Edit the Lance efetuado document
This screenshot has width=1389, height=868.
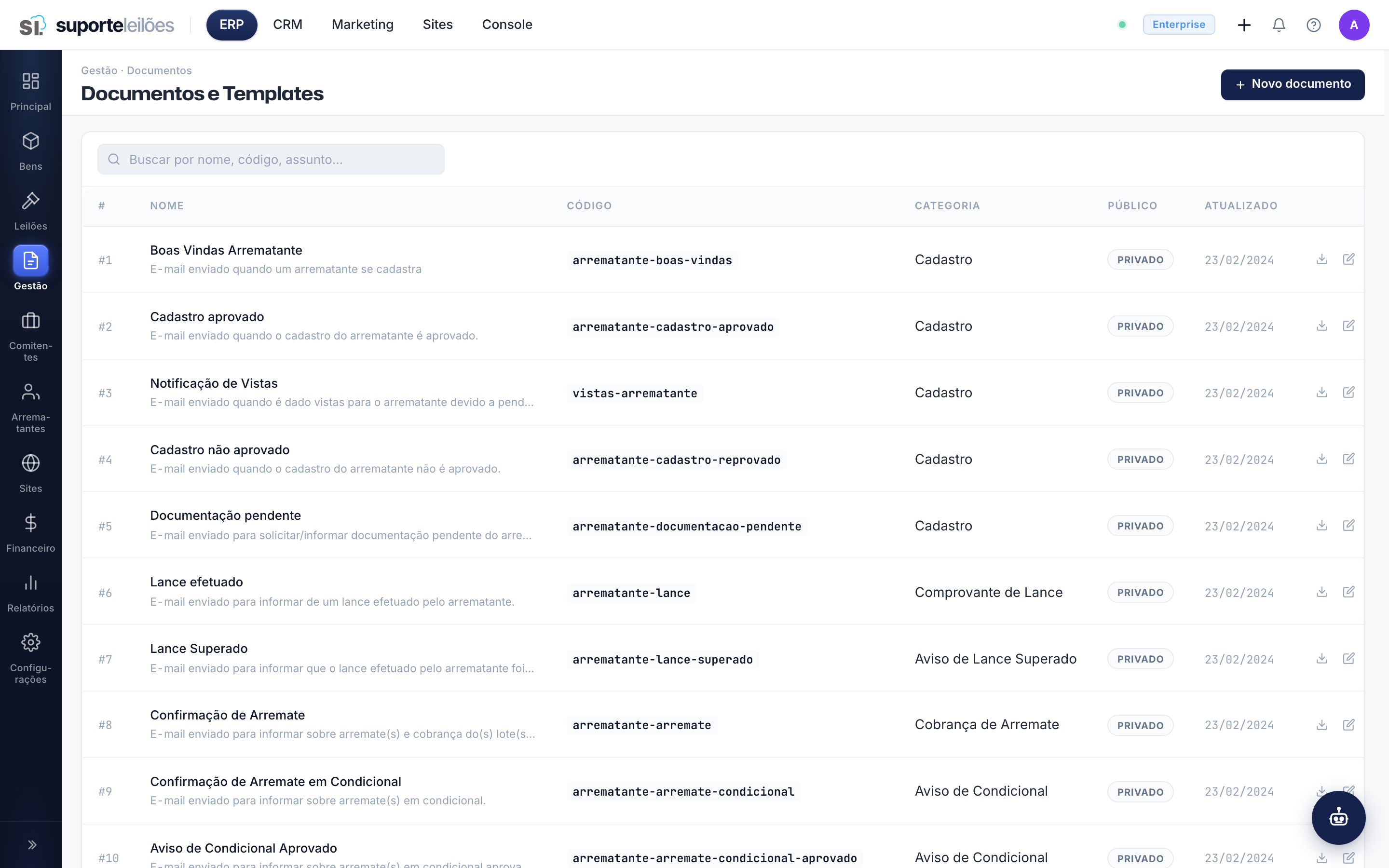(x=1349, y=592)
